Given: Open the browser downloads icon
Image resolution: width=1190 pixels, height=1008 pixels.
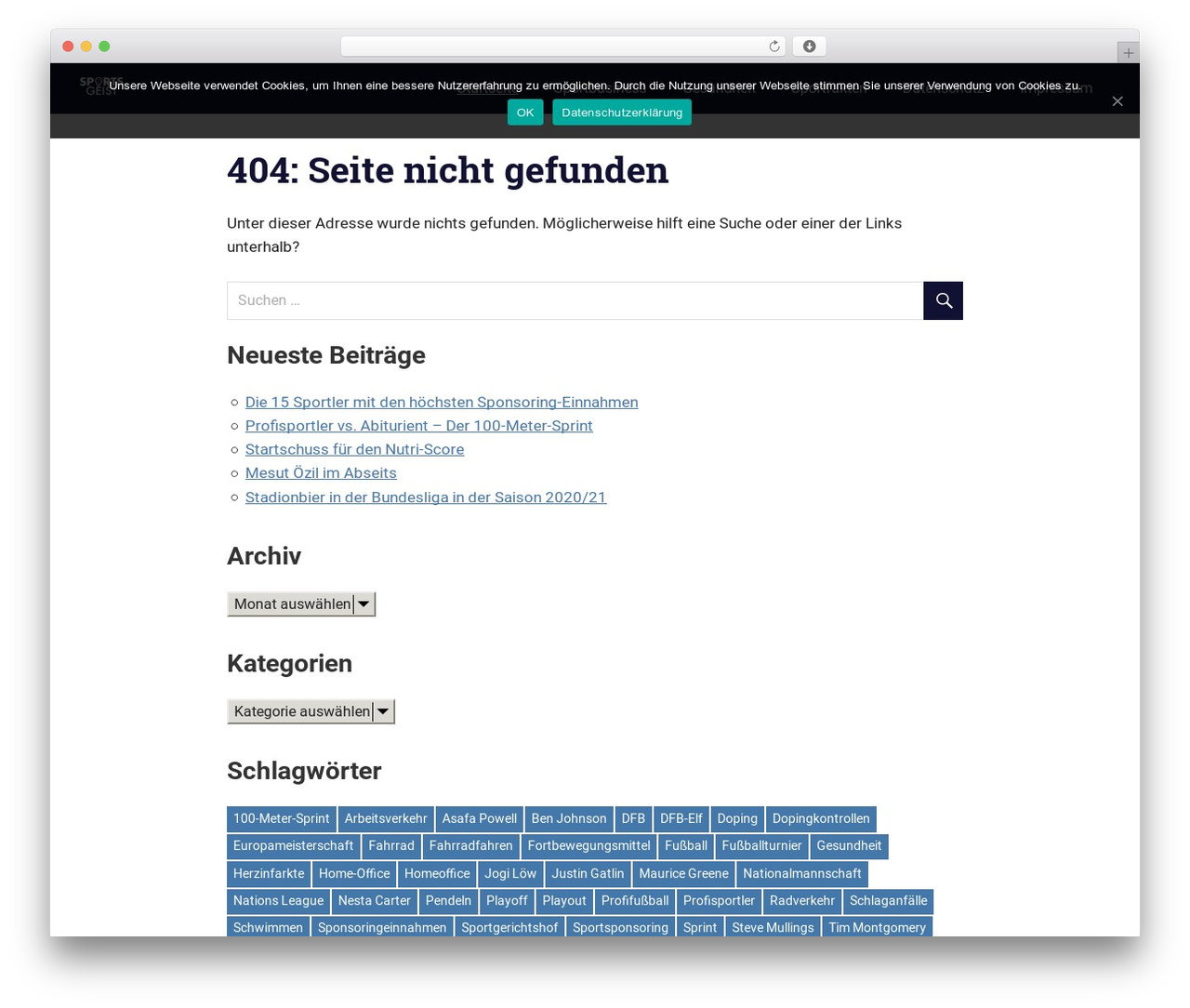Looking at the screenshot, I should [809, 46].
